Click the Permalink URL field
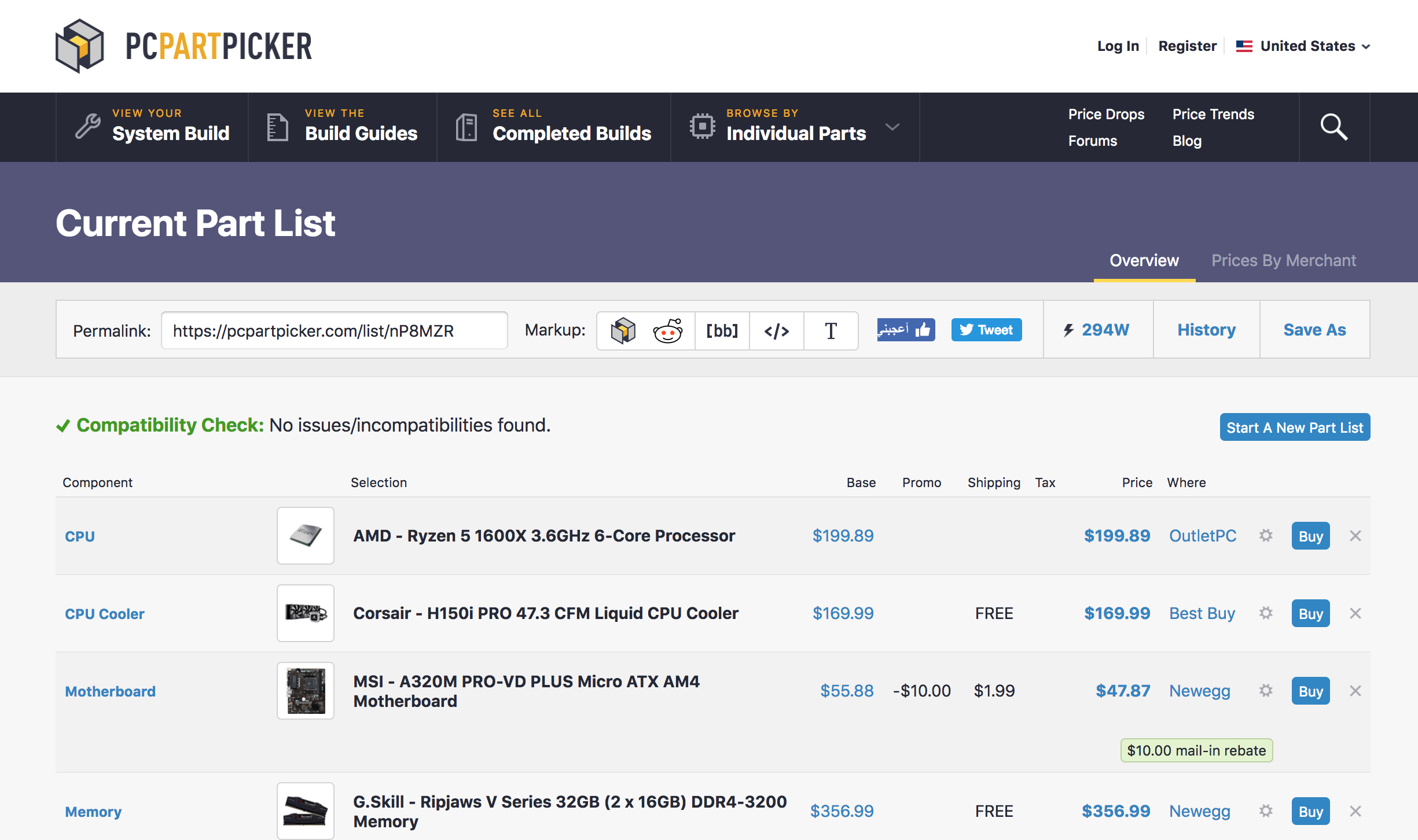 pyautogui.click(x=334, y=330)
